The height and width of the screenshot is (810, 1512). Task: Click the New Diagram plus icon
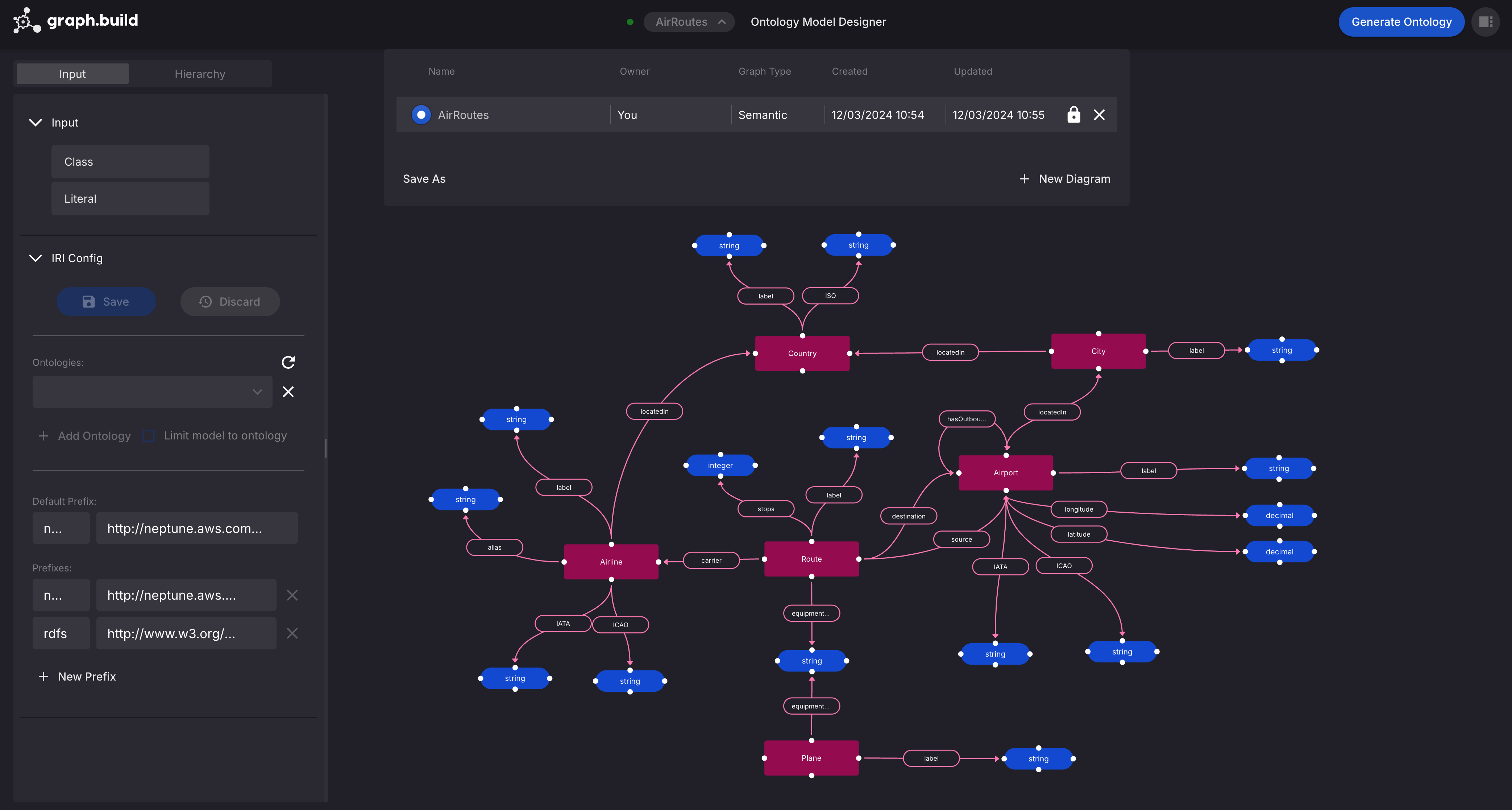tap(1024, 178)
